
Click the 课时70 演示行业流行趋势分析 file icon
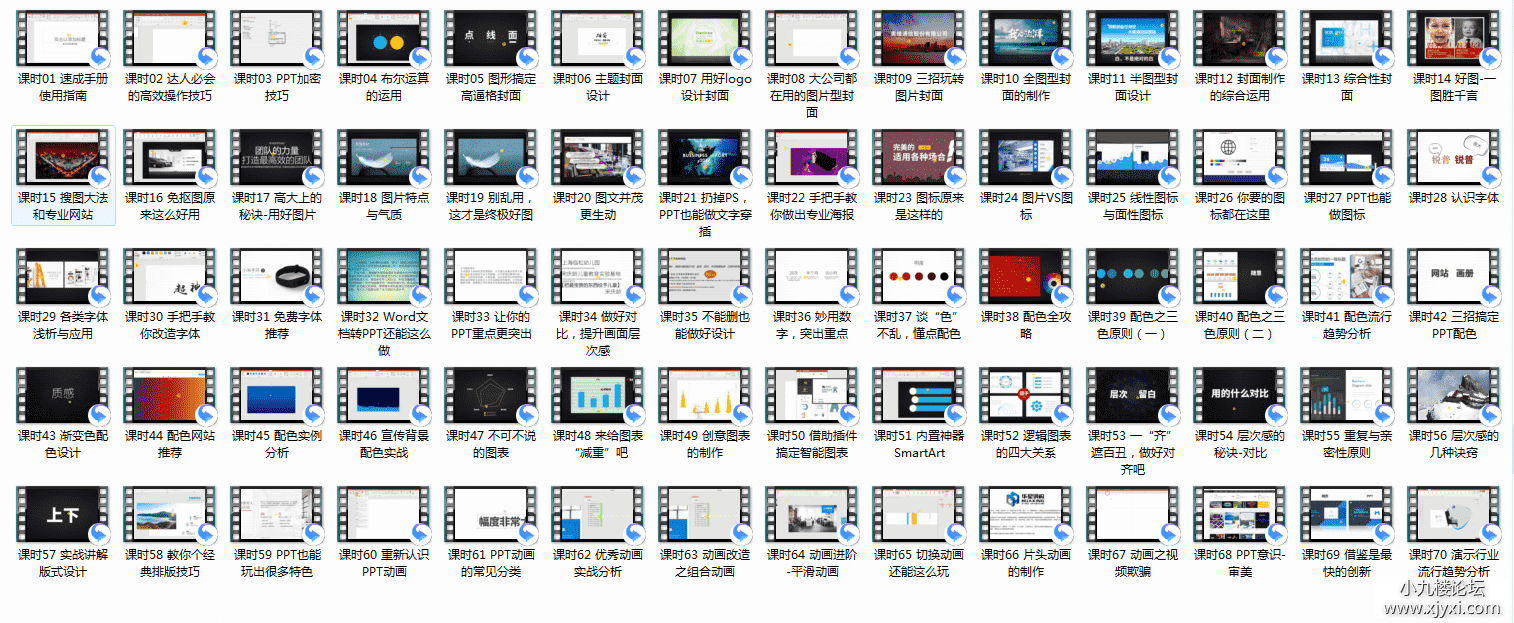[x=1453, y=514]
